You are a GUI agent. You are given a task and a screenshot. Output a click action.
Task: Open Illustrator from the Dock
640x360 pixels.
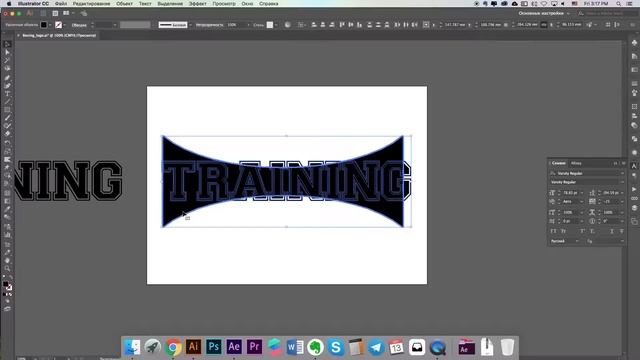(193, 347)
